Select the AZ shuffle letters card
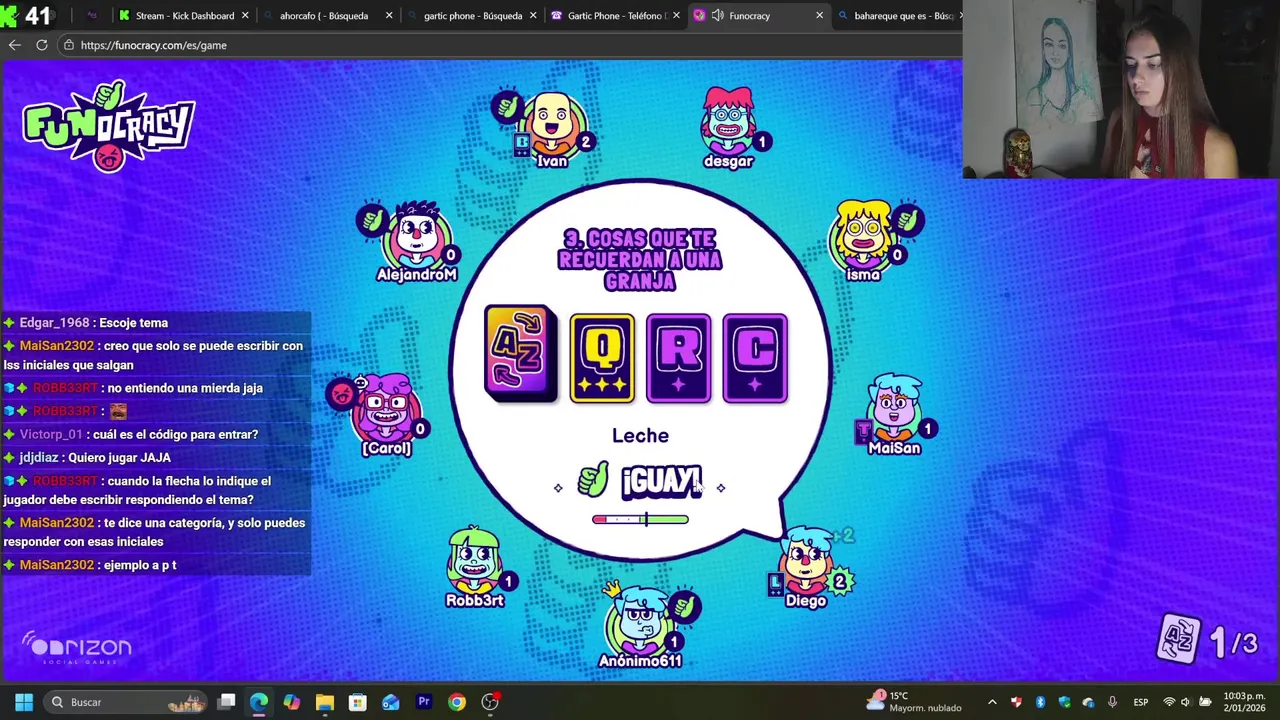1280x720 pixels. coord(520,353)
